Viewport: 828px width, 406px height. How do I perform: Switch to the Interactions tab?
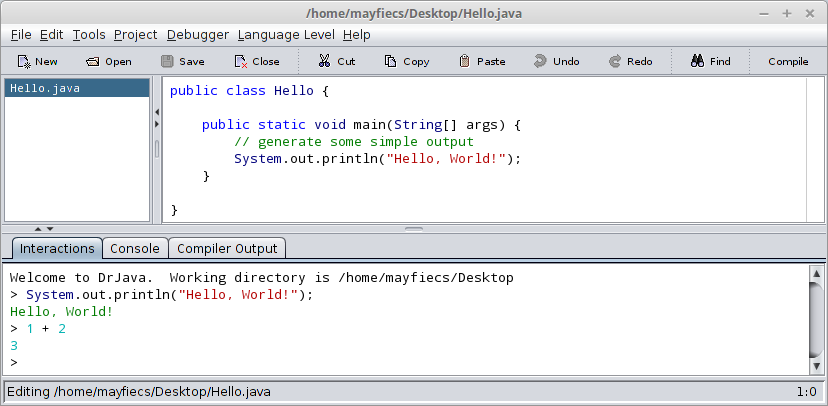pyautogui.click(x=57, y=248)
